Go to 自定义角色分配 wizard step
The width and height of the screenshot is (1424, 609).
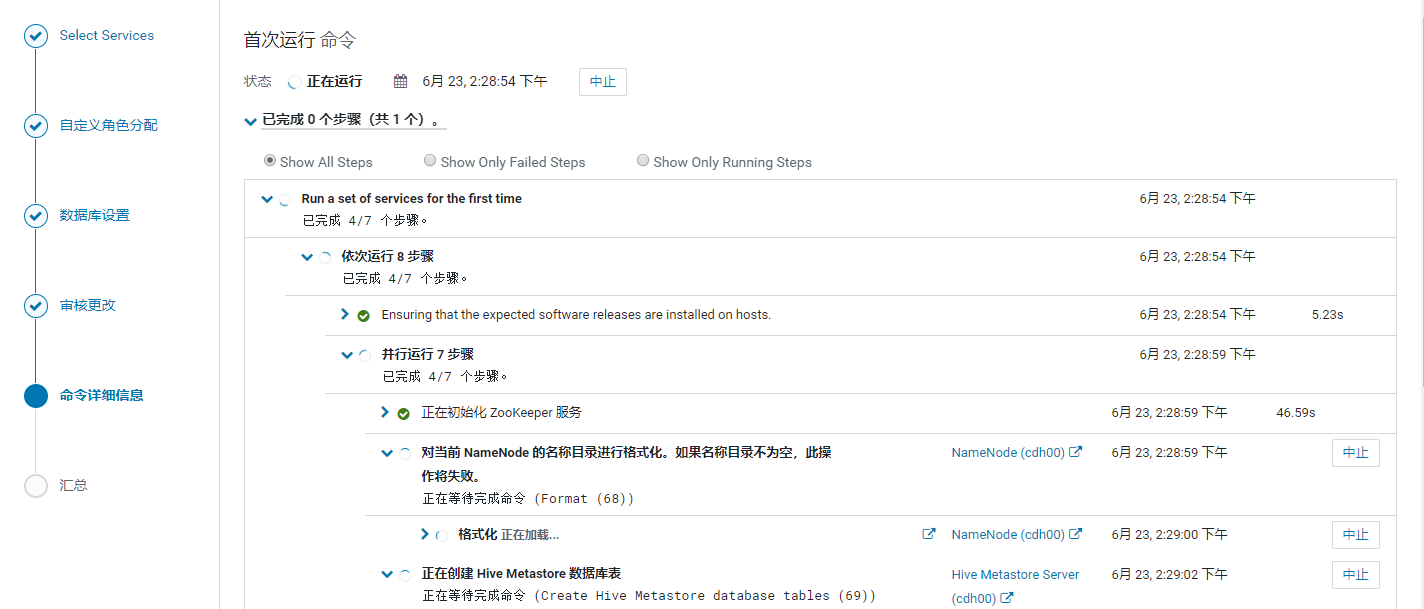(x=108, y=125)
